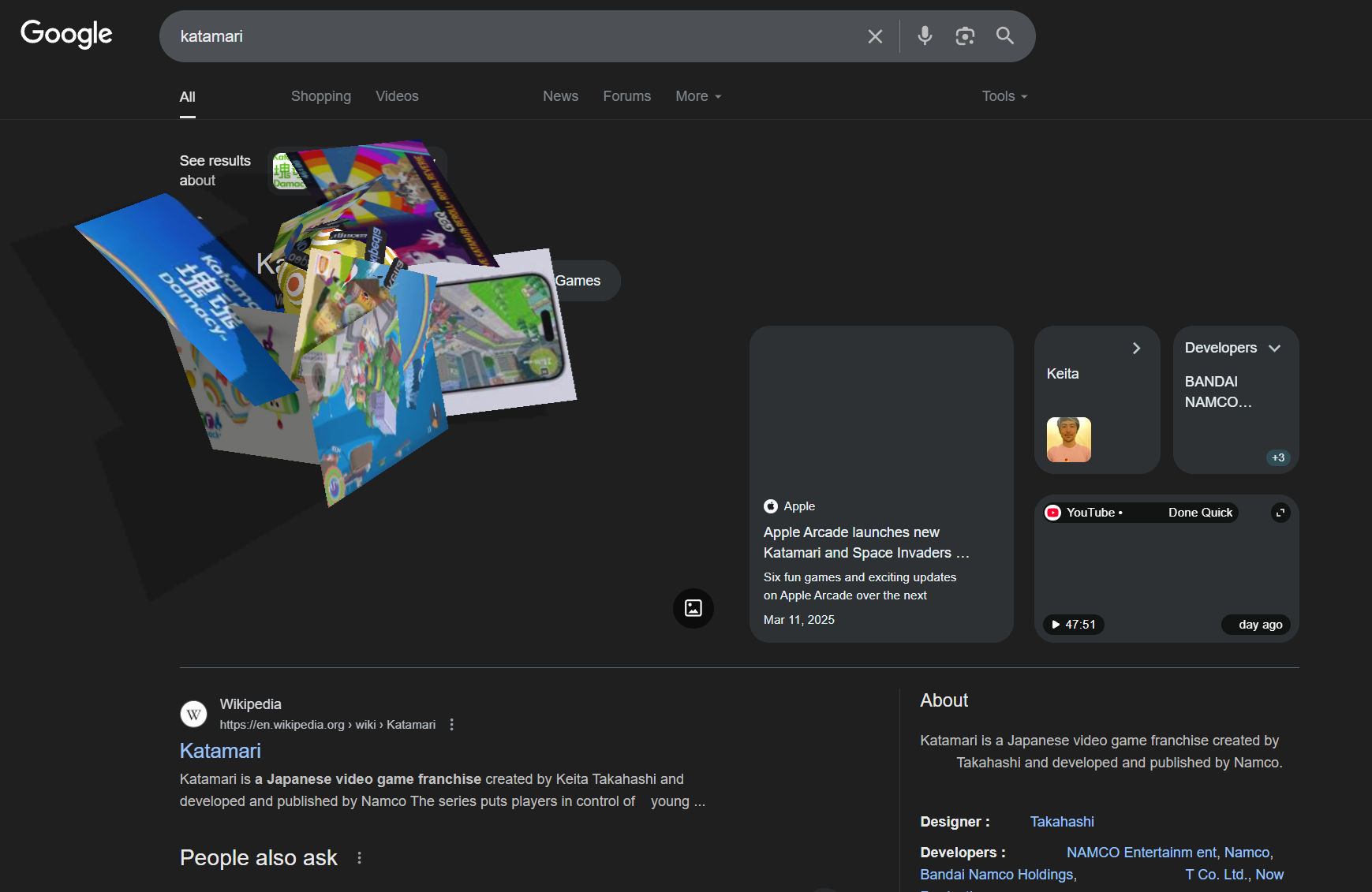
Task: Expand the YouTube video card icon
Action: (1280, 513)
